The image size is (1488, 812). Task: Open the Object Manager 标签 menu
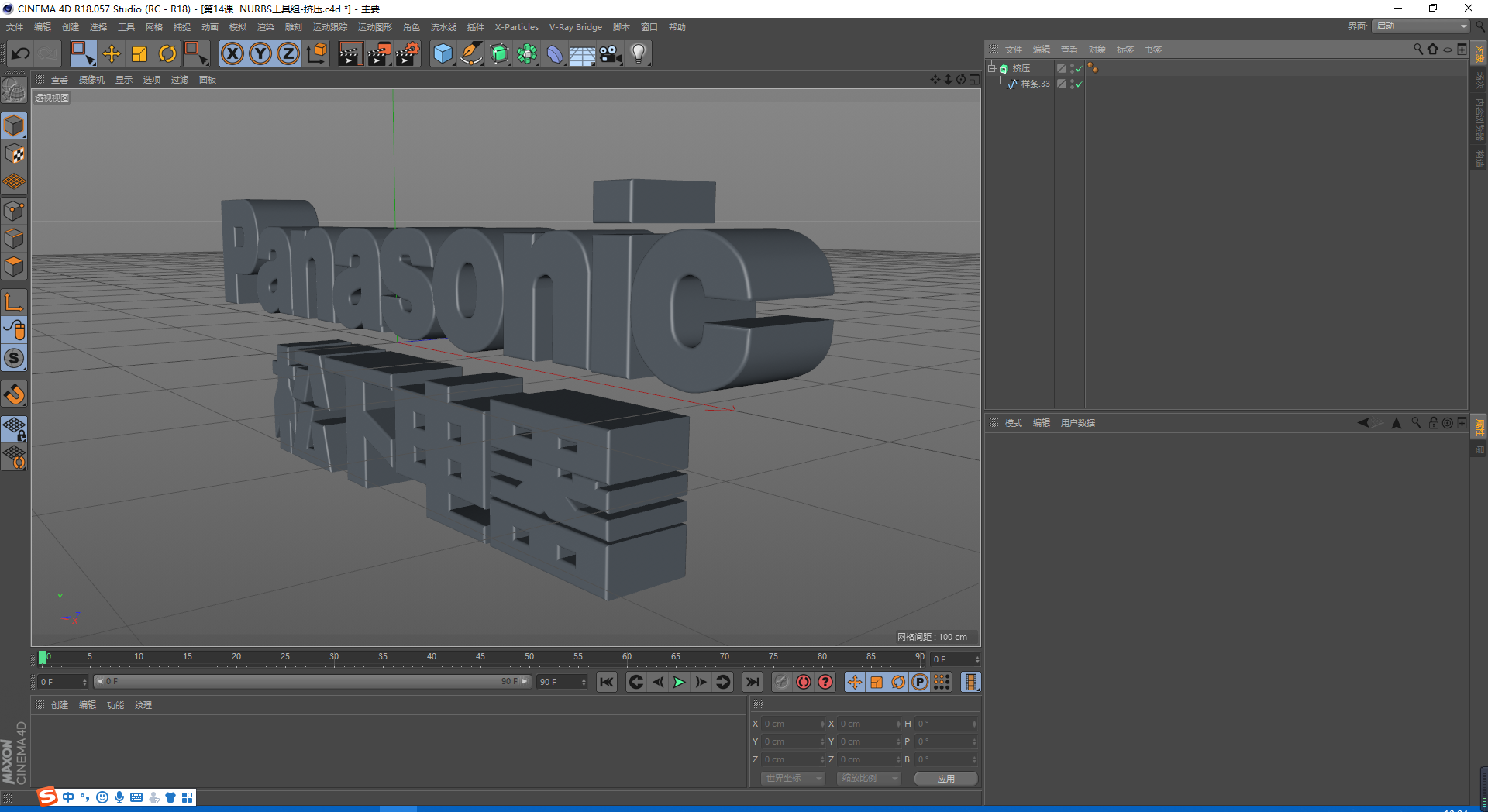1125,50
